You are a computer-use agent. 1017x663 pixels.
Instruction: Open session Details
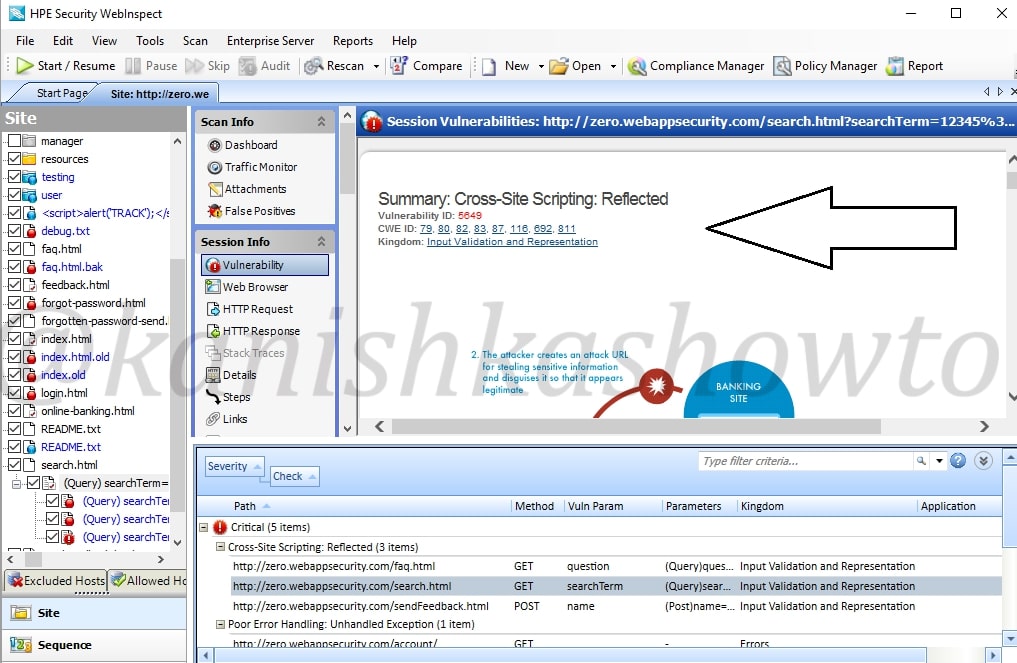[x=231, y=375]
